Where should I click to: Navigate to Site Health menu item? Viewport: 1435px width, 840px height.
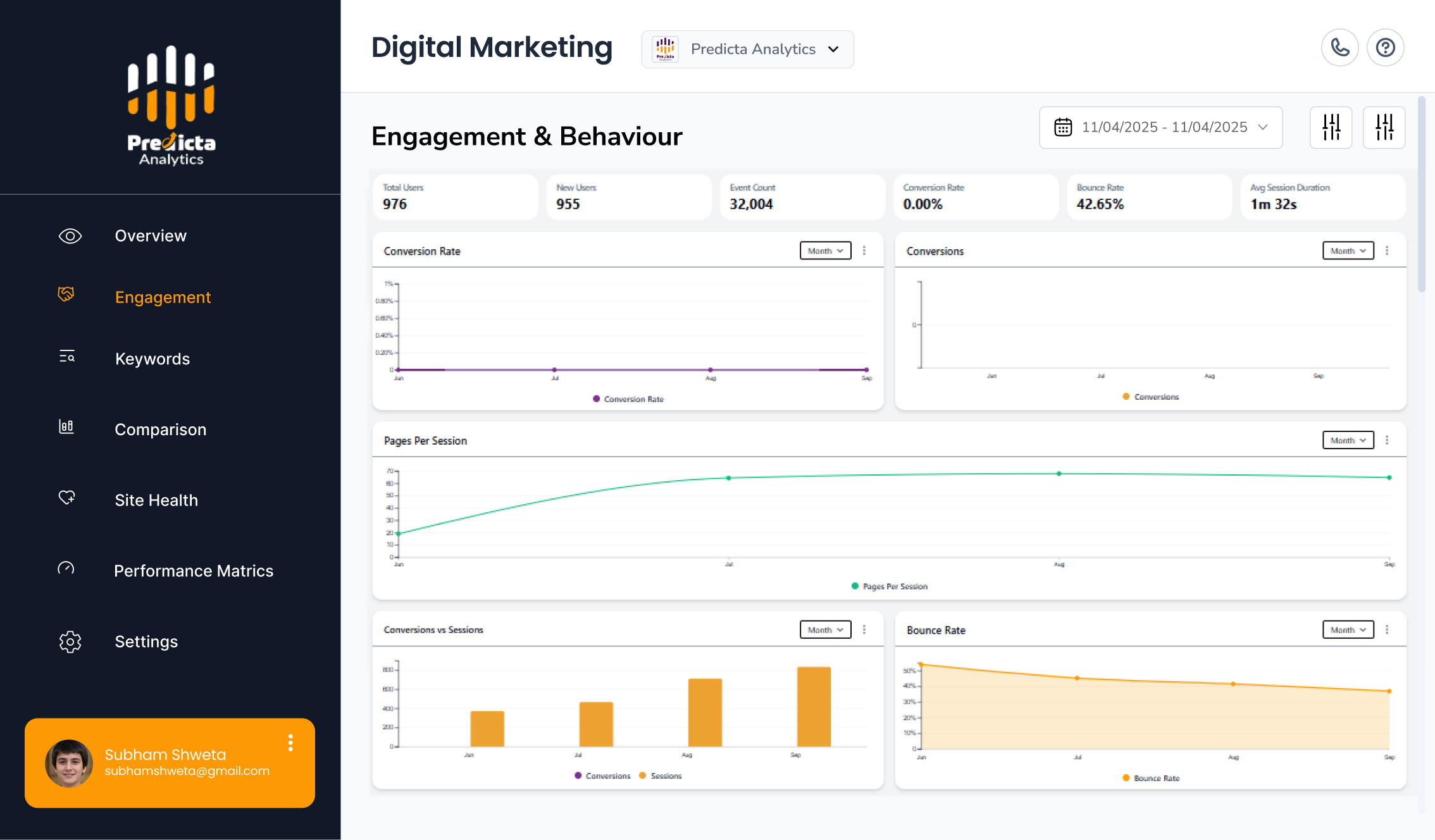156,500
